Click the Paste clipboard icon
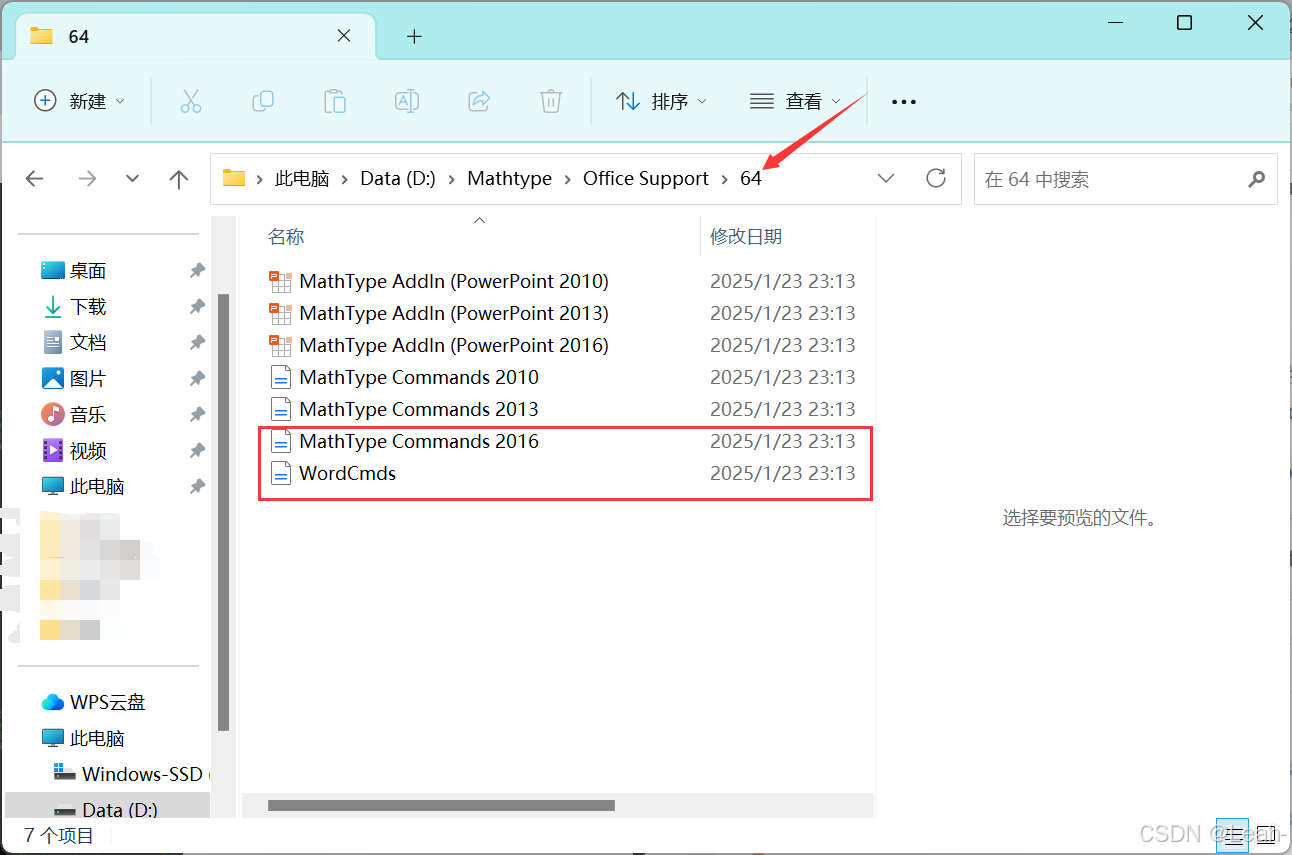The width and height of the screenshot is (1292, 855). tap(335, 101)
